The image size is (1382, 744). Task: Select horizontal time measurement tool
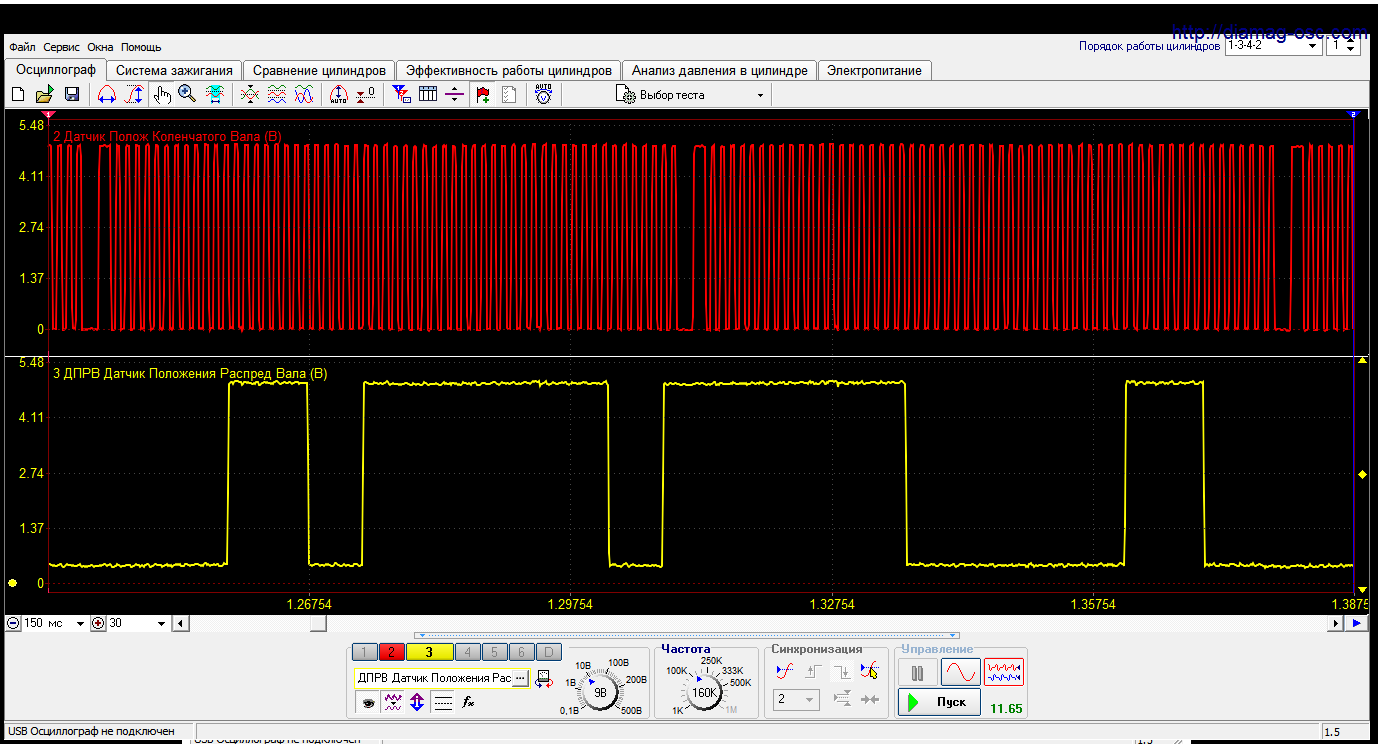tap(106, 95)
